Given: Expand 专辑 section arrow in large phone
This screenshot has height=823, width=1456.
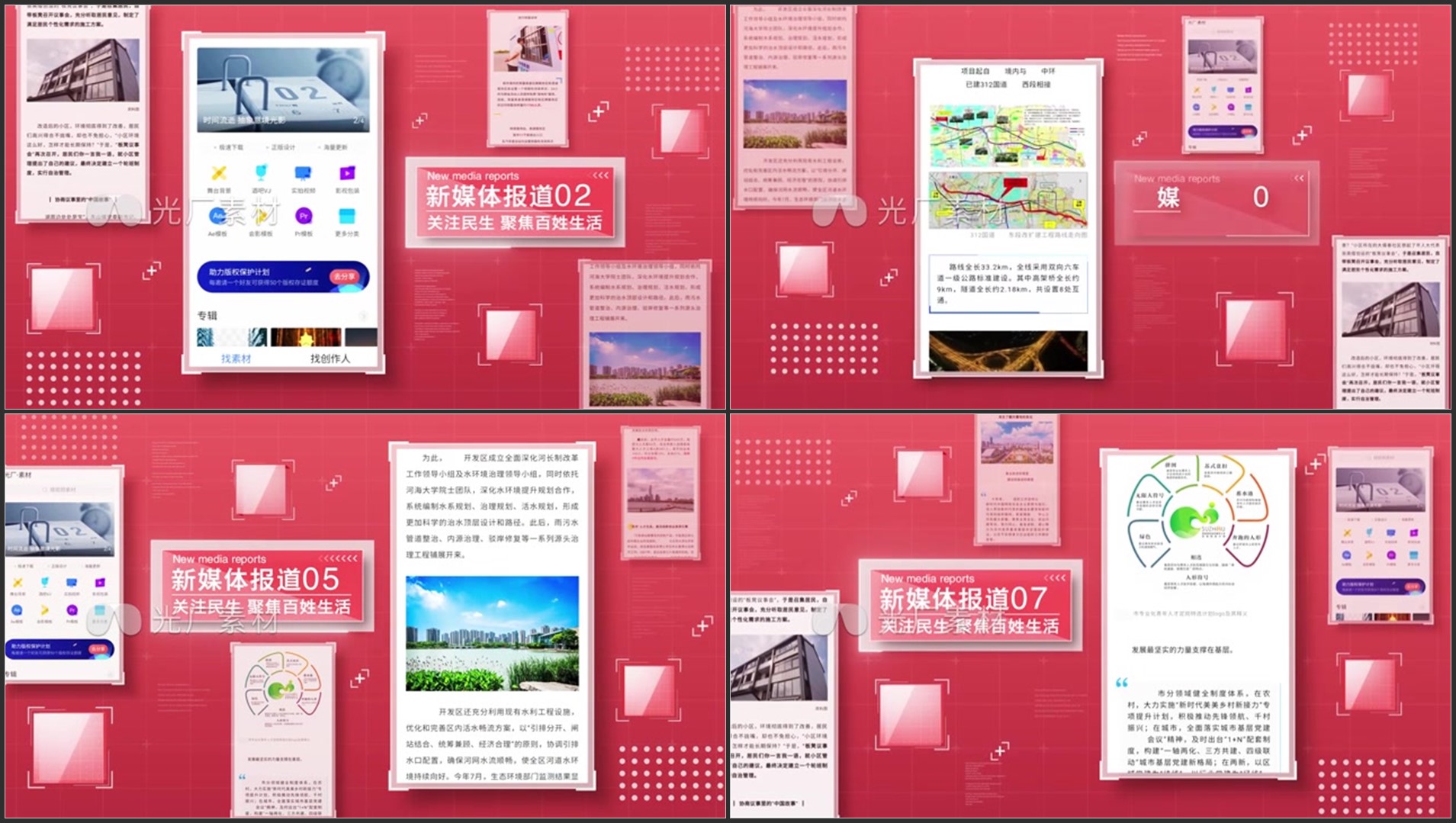Looking at the screenshot, I should click(363, 316).
